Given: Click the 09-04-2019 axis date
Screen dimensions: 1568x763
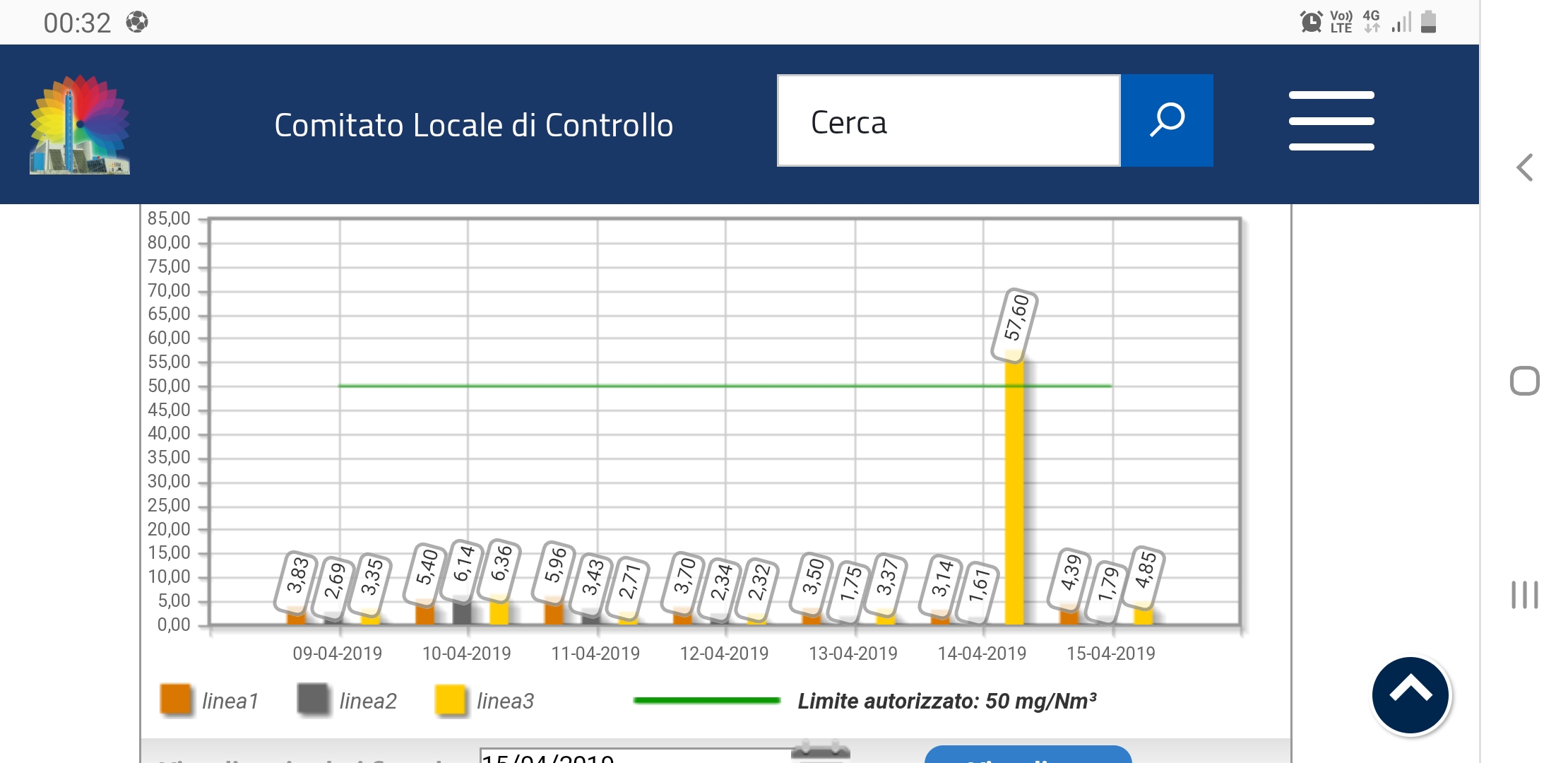Looking at the screenshot, I should [x=338, y=653].
